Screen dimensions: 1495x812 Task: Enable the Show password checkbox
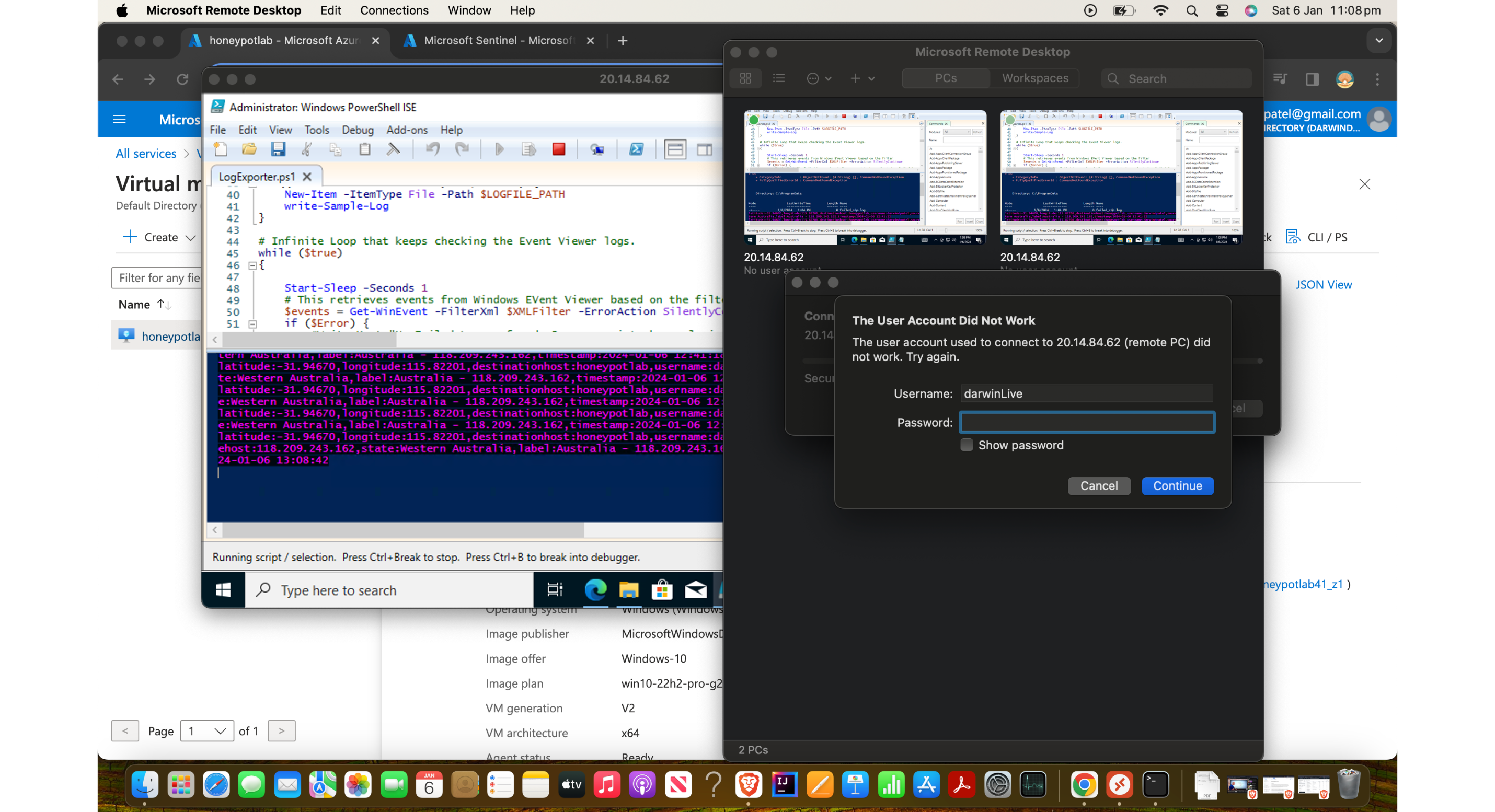(x=967, y=445)
